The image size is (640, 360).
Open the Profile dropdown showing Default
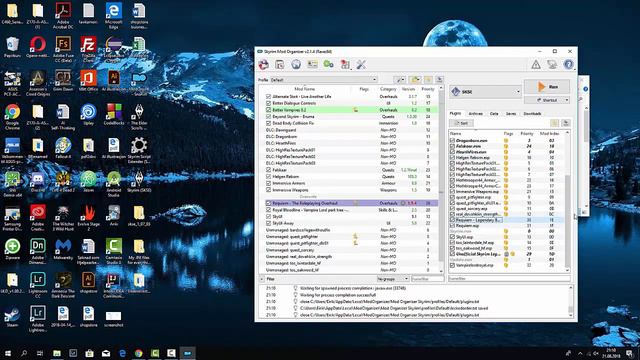(323, 80)
